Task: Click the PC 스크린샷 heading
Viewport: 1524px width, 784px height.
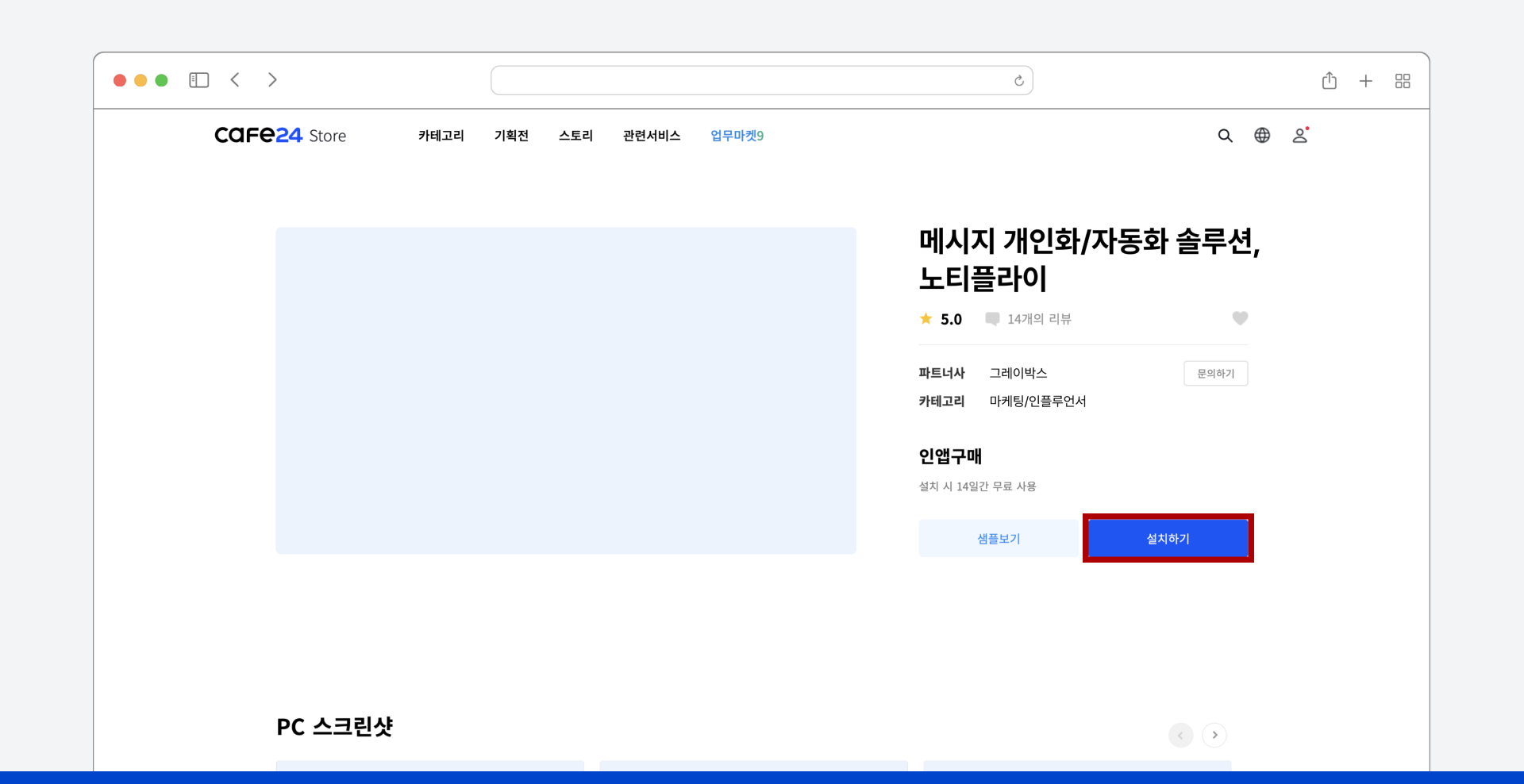Action: click(334, 727)
